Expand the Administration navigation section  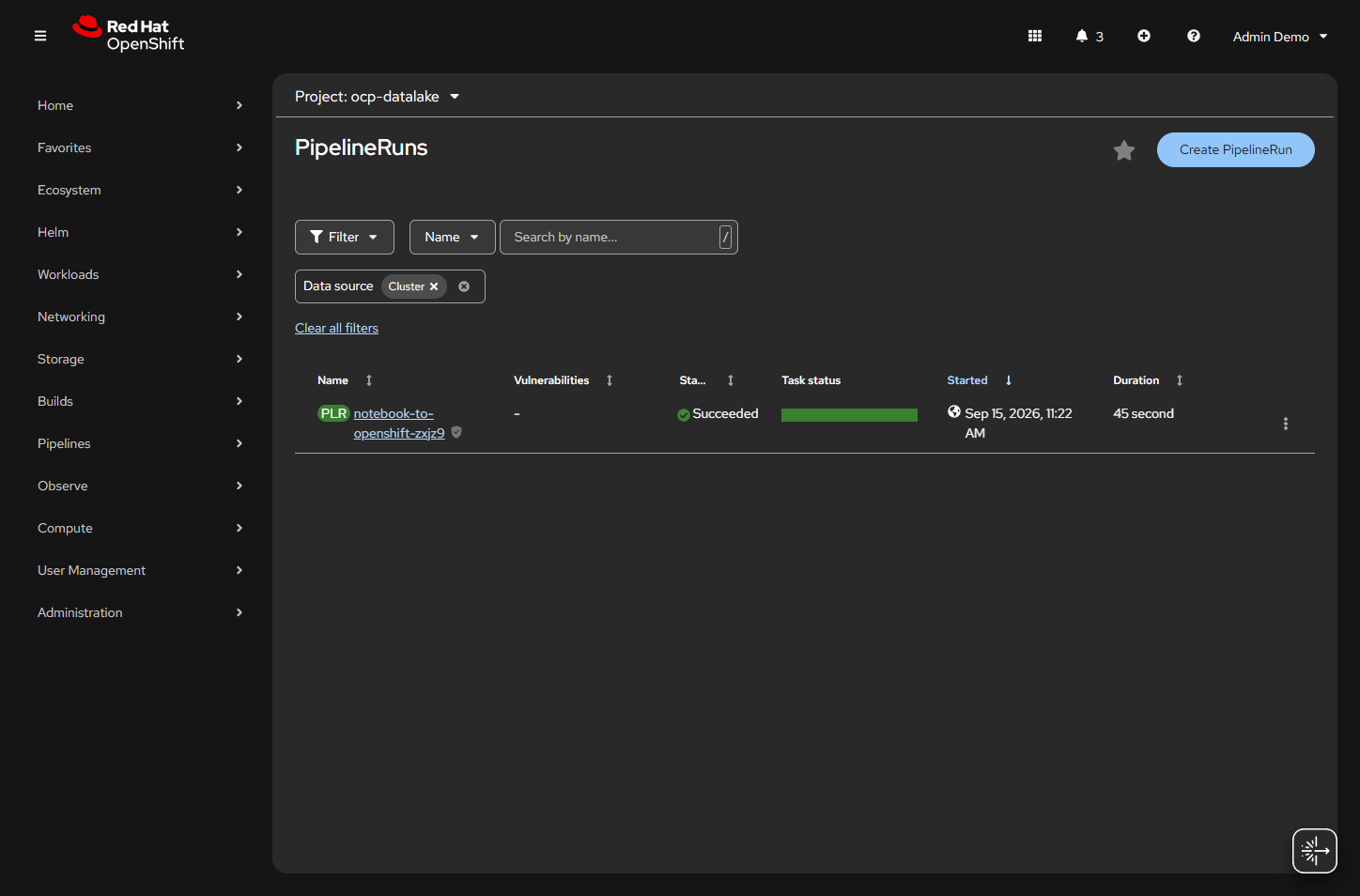pos(139,612)
